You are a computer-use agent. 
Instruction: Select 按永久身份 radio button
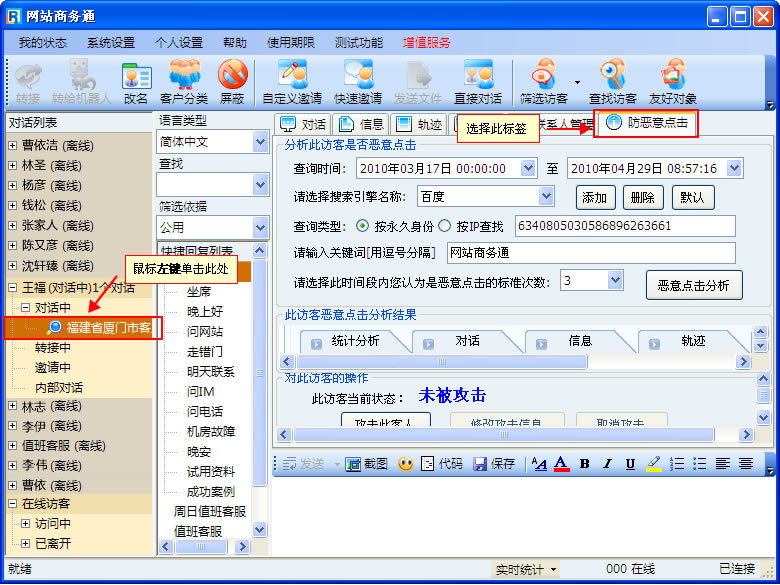coord(363,226)
